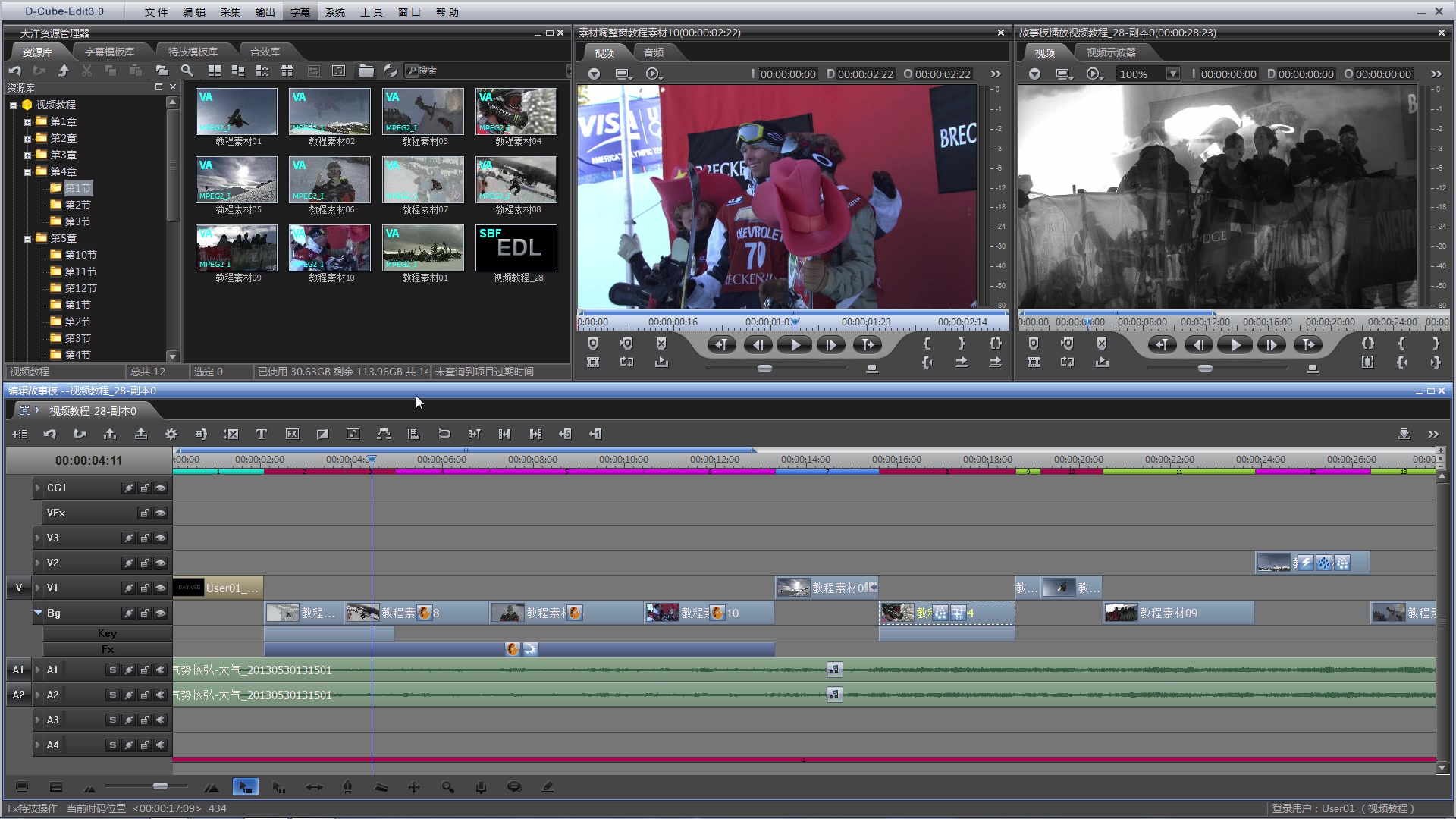Toggle lock on CG1 track
The image size is (1456, 819).
coord(144,488)
